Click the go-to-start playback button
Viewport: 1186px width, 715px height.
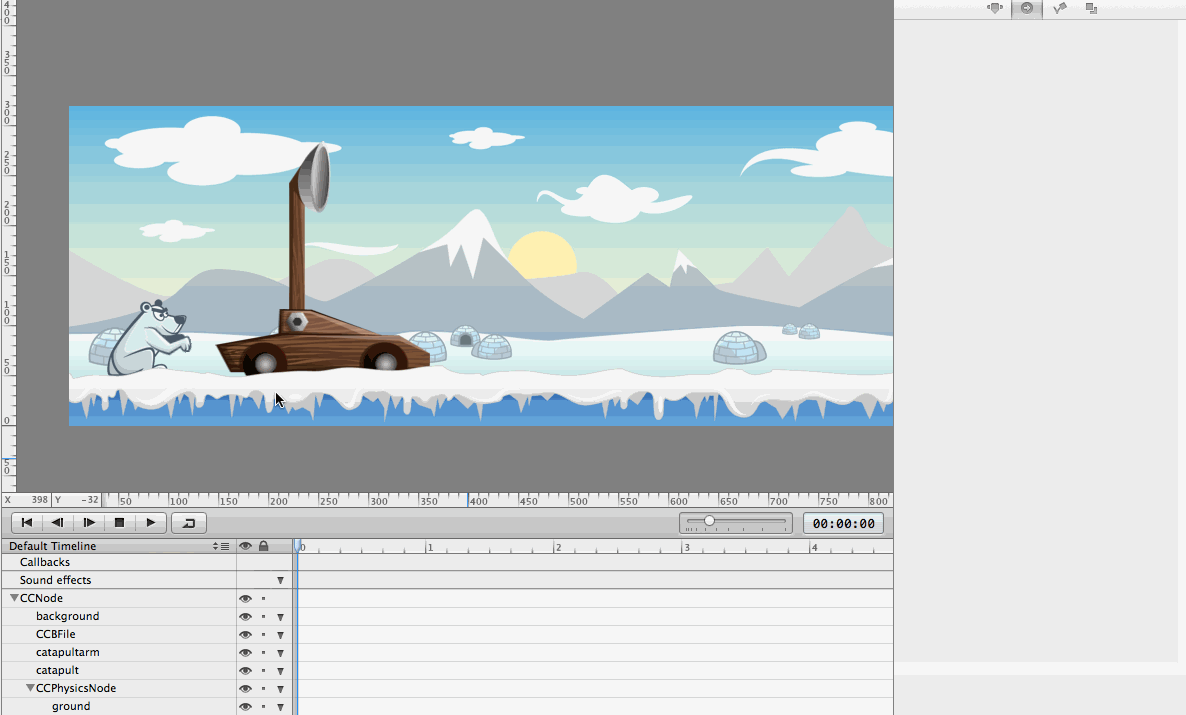click(x=27, y=522)
